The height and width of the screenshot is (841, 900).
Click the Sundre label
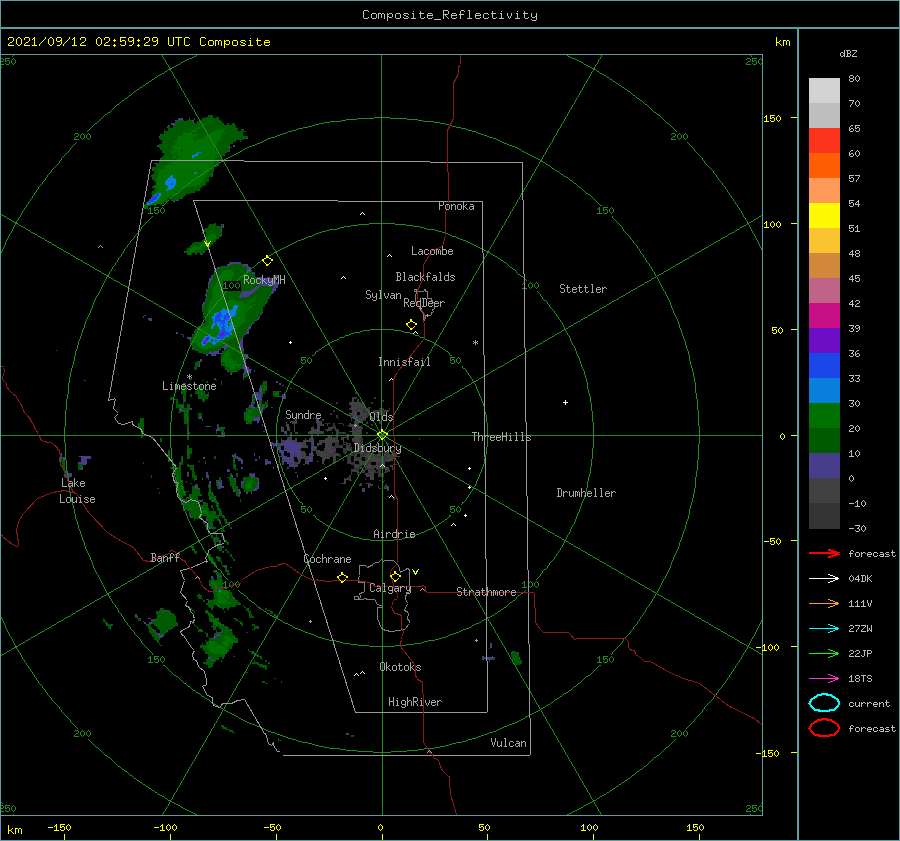303,414
